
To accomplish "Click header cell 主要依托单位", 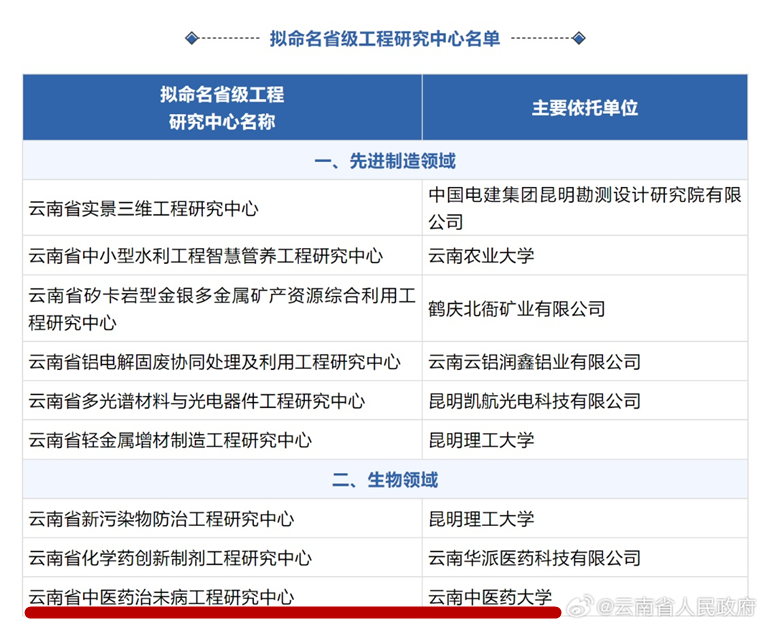I will click(585, 108).
